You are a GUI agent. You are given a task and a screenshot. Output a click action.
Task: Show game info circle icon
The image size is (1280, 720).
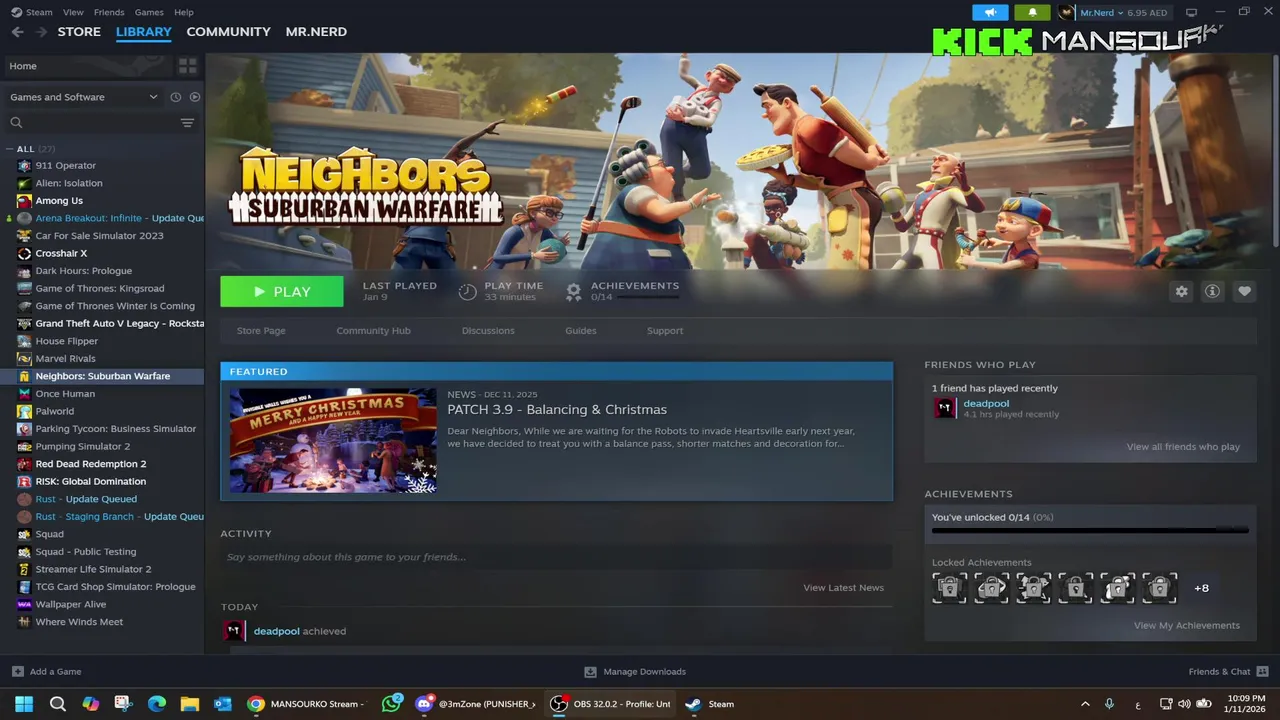point(1213,291)
